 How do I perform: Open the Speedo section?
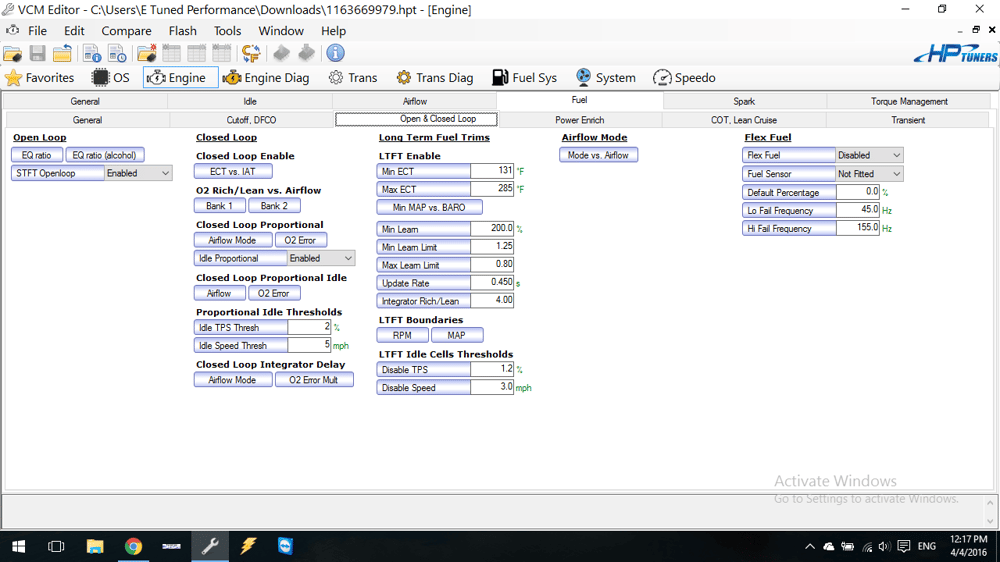coord(684,78)
